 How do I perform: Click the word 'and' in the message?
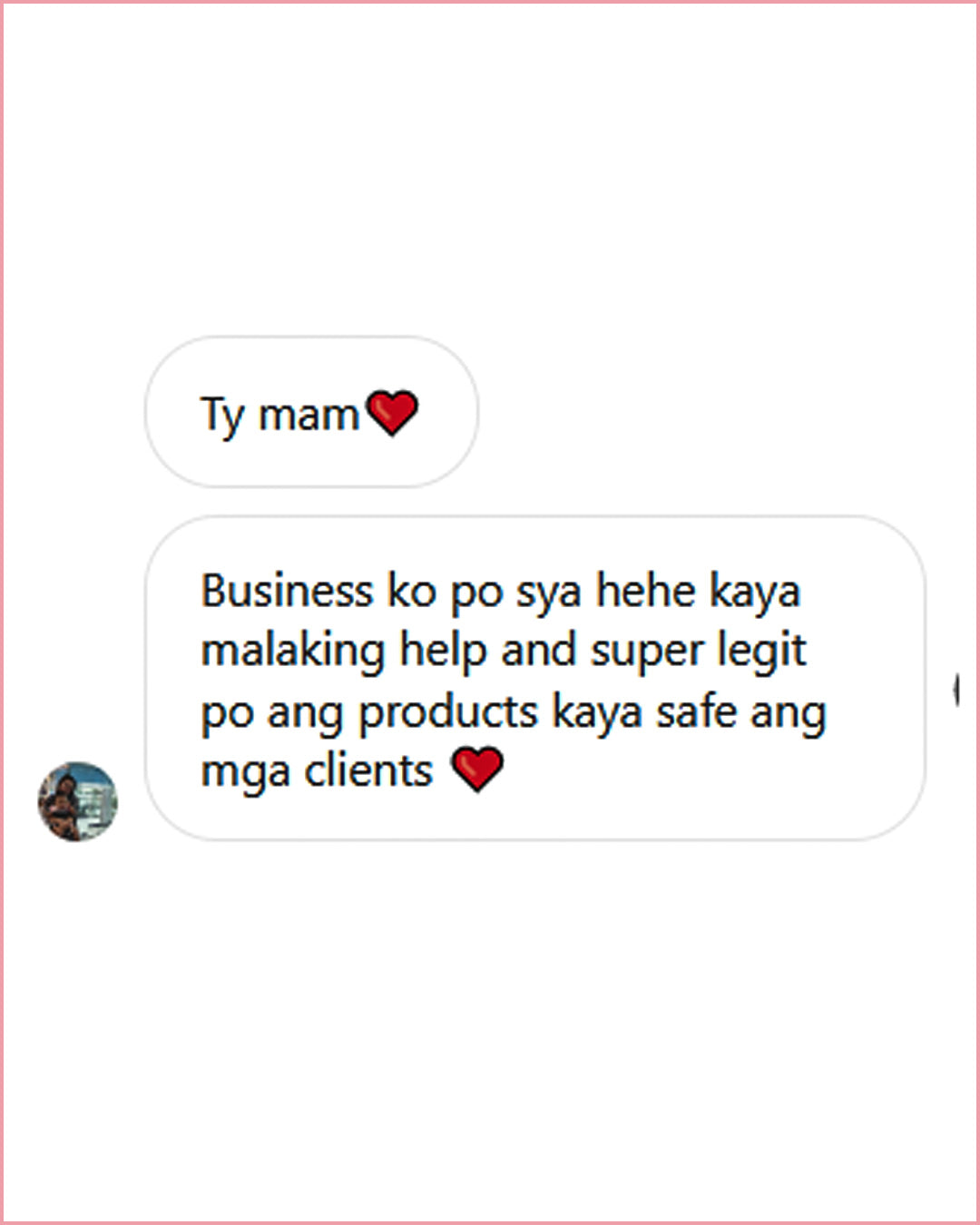[539, 652]
